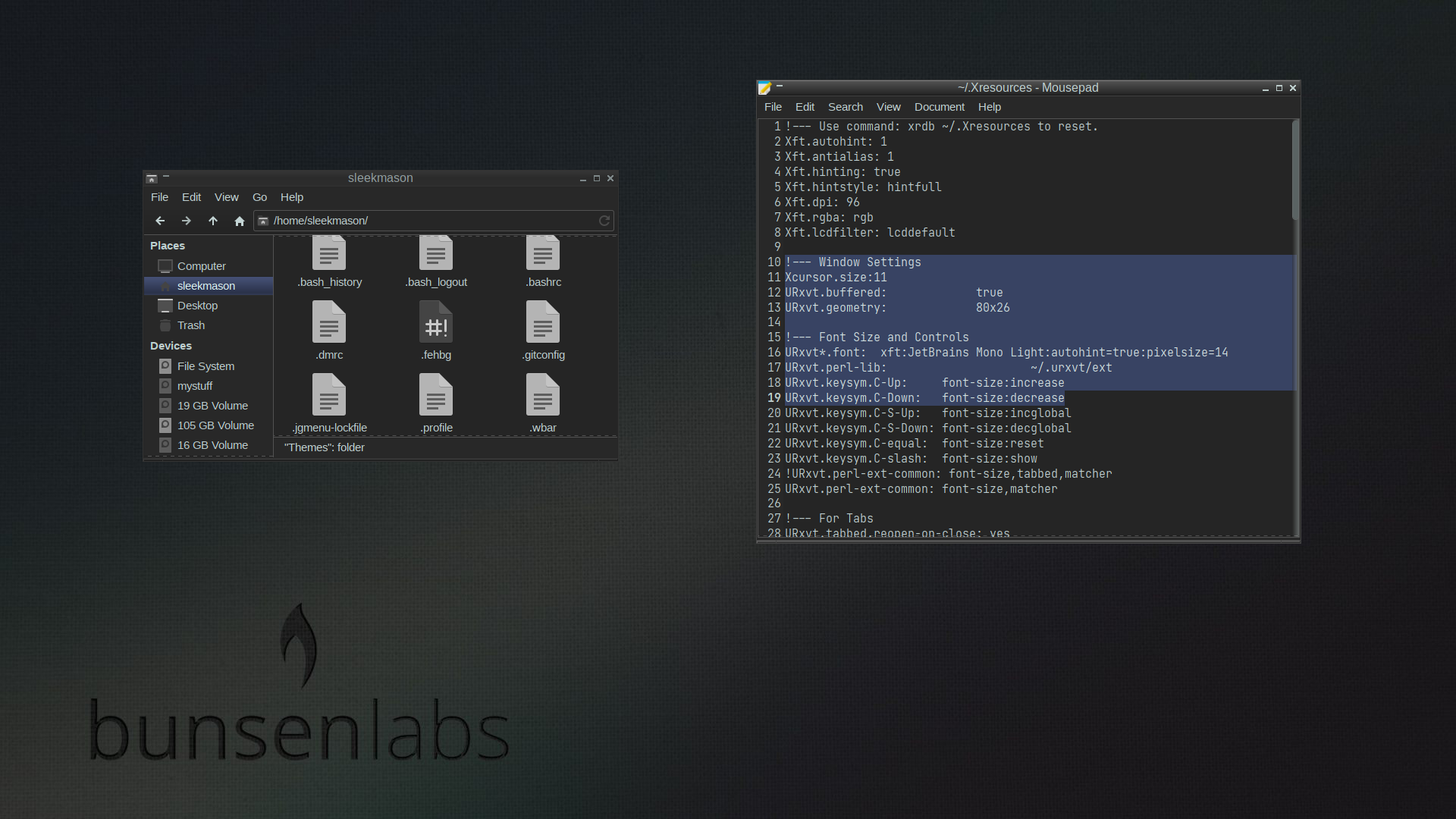Select the .dmrc file icon
Viewport: 1456px width, 819px height.
coord(329,322)
